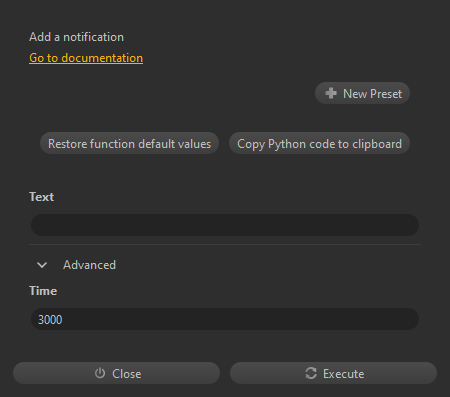
Task: Close the notification dialog
Action: (116, 373)
